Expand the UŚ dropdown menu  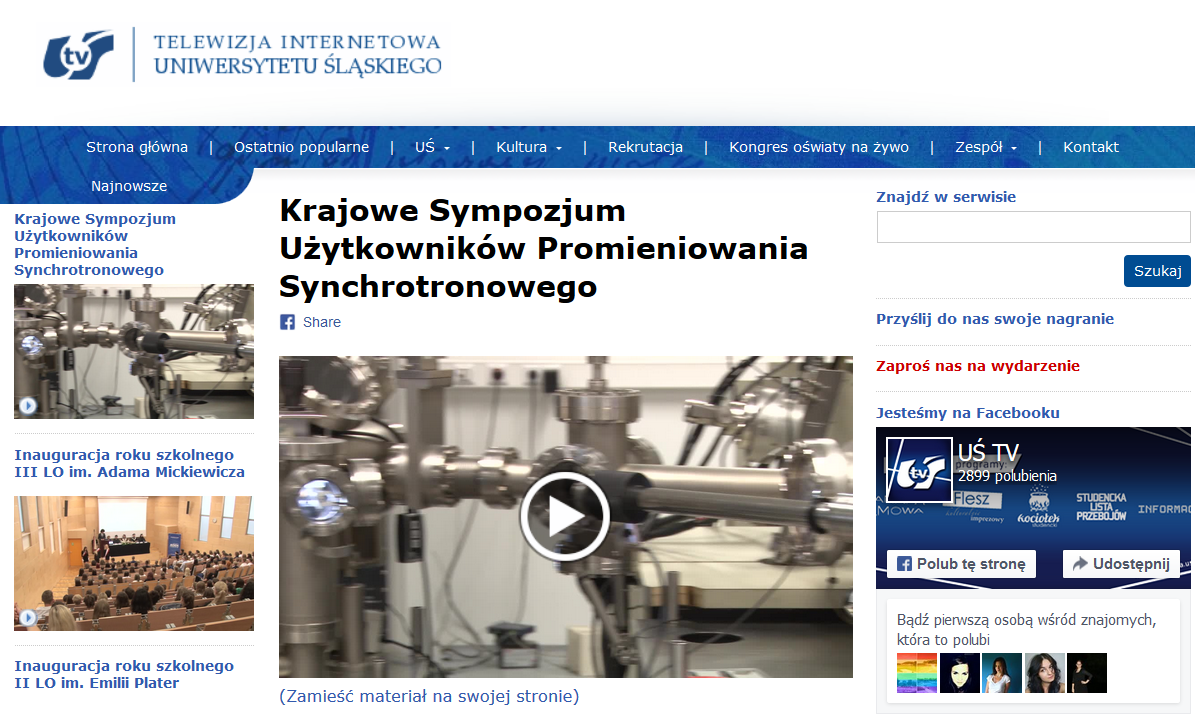[432, 147]
